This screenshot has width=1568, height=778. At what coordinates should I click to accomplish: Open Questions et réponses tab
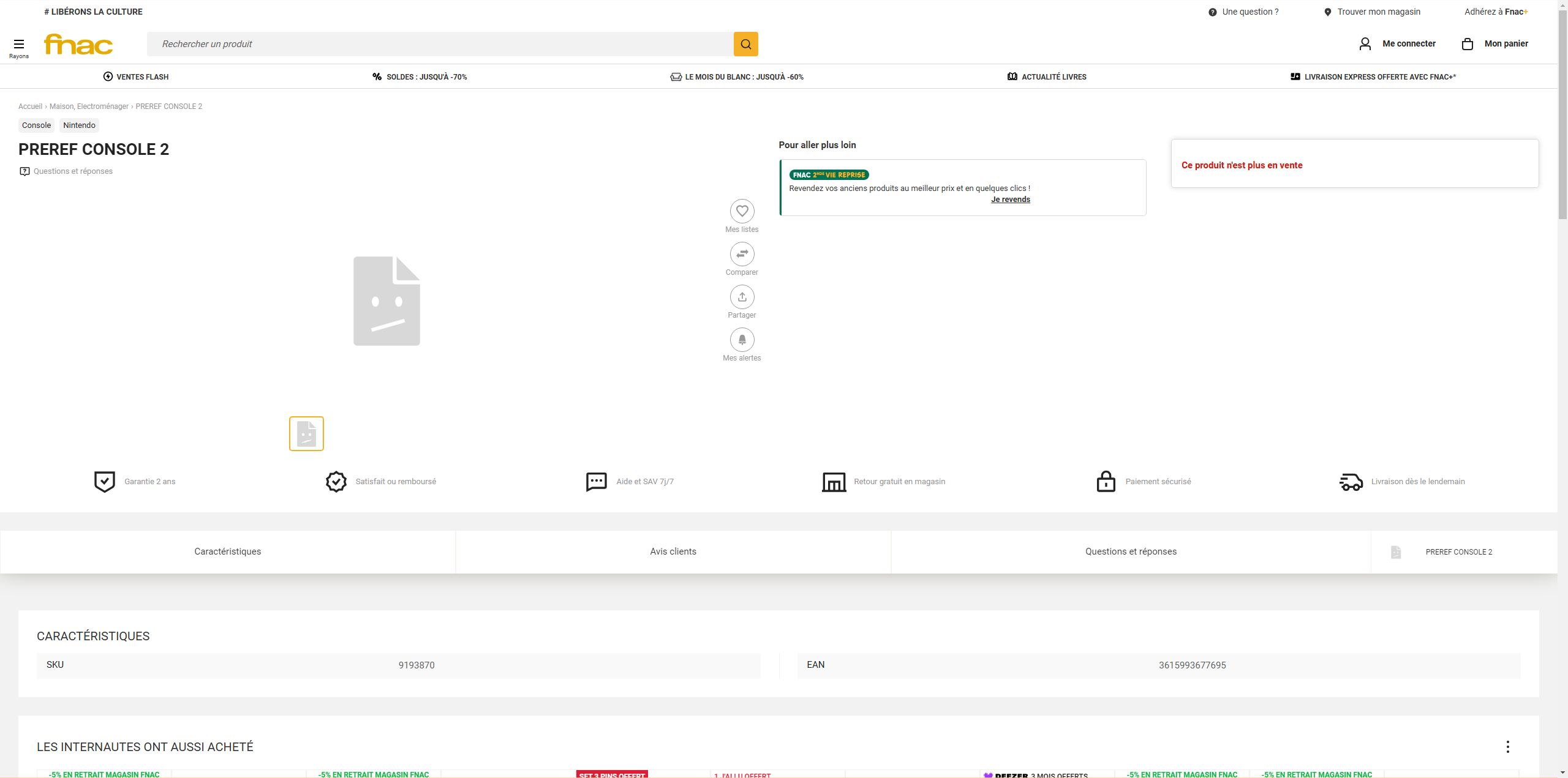pyautogui.click(x=1131, y=552)
